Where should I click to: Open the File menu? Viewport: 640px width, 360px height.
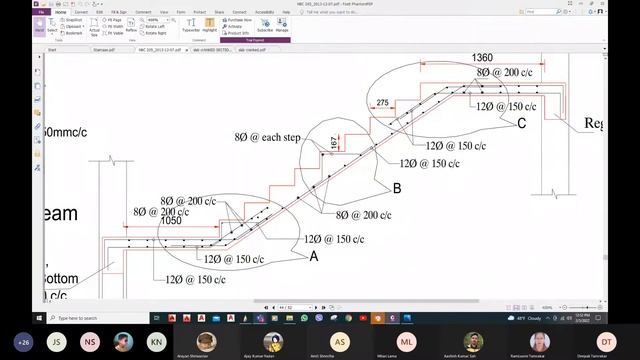pyautogui.click(x=41, y=12)
